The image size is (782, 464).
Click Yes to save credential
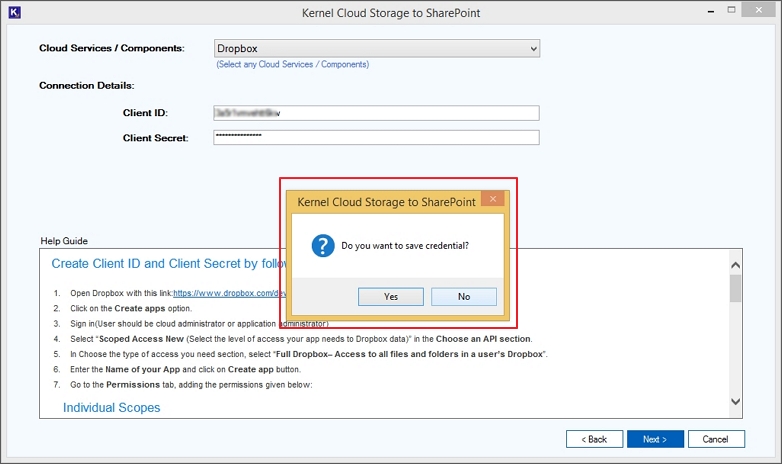[391, 296]
